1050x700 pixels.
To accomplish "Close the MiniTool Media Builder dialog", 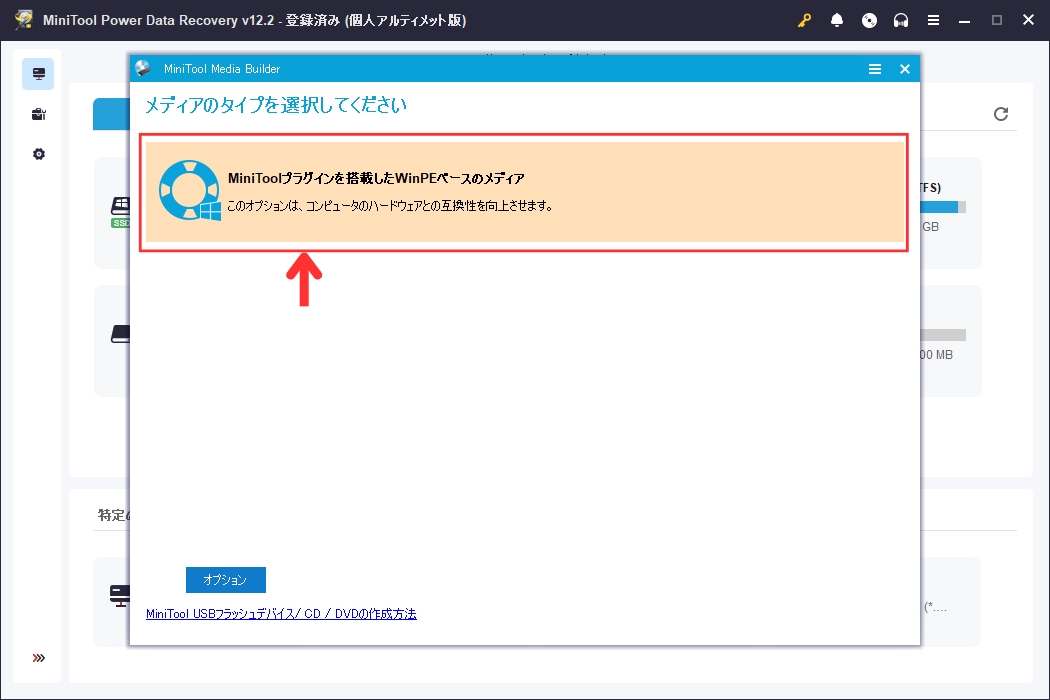I will [x=905, y=69].
